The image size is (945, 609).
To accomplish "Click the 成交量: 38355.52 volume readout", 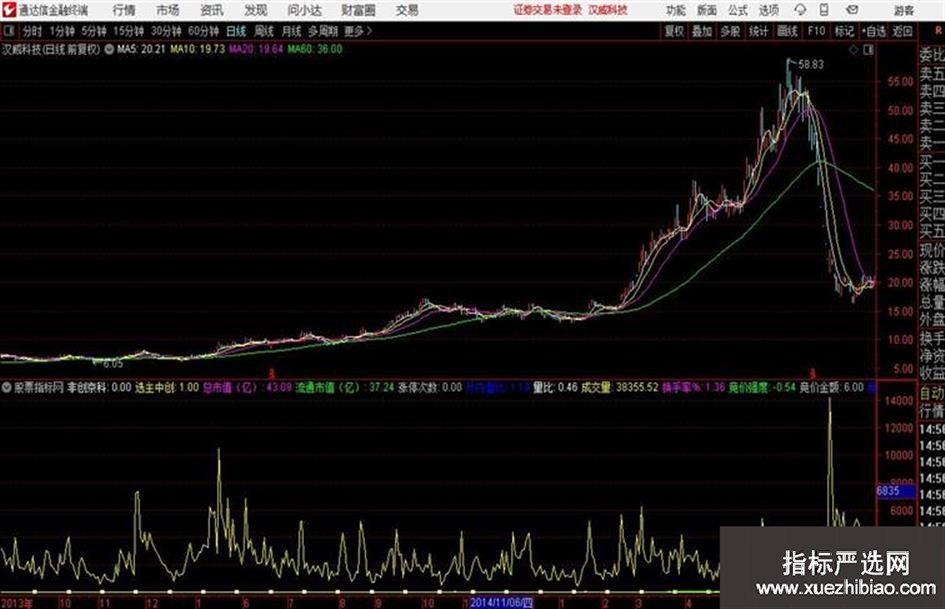I will [619, 387].
